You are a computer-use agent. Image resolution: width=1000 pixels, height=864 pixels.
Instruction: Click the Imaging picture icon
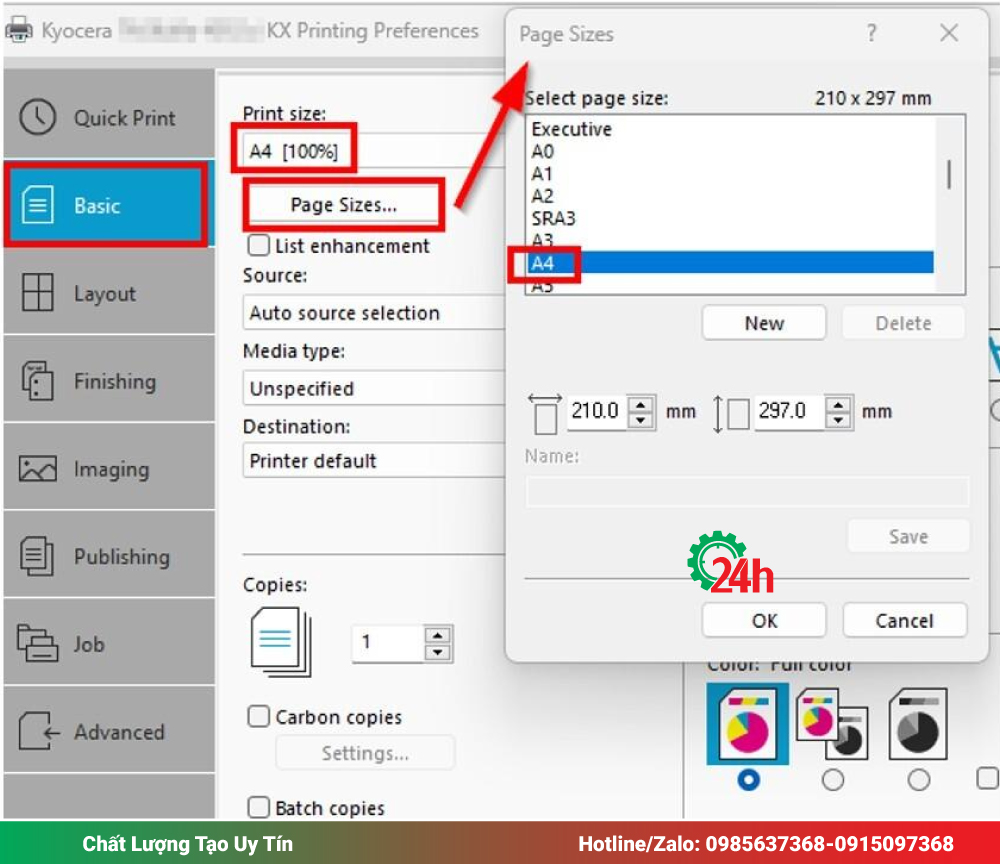tap(38, 469)
